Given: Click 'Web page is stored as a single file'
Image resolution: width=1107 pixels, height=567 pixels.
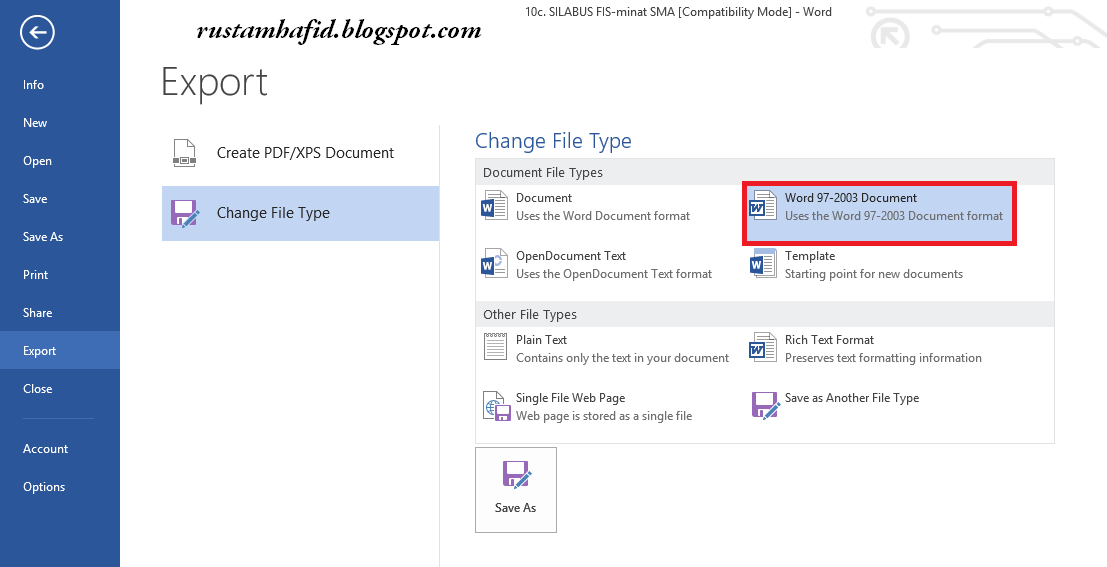Looking at the screenshot, I should (x=604, y=416).
